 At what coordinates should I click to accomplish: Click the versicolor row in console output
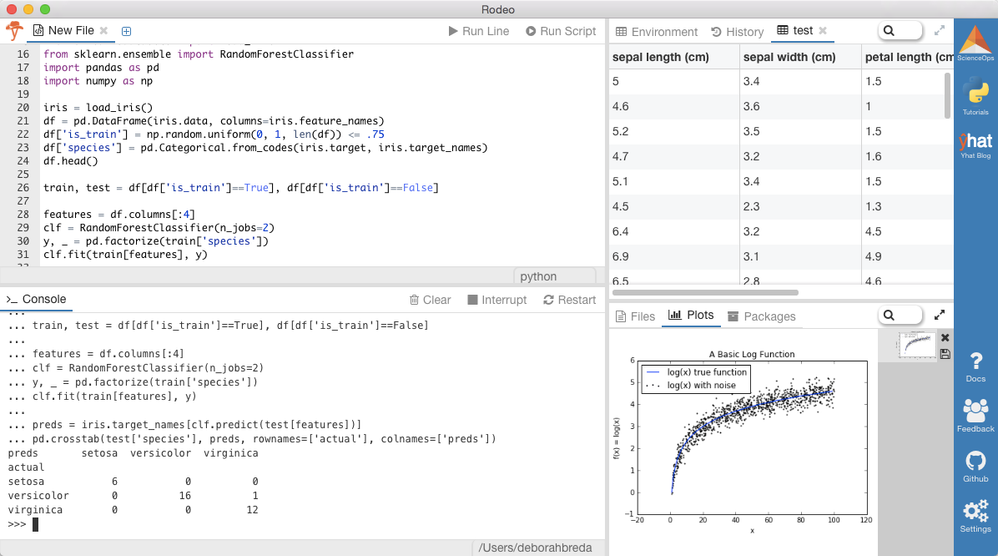(133, 496)
